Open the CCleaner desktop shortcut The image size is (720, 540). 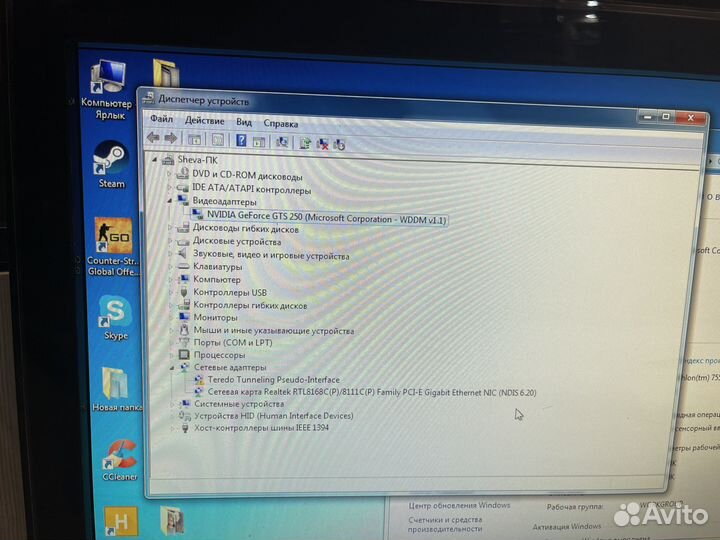point(119,455)
